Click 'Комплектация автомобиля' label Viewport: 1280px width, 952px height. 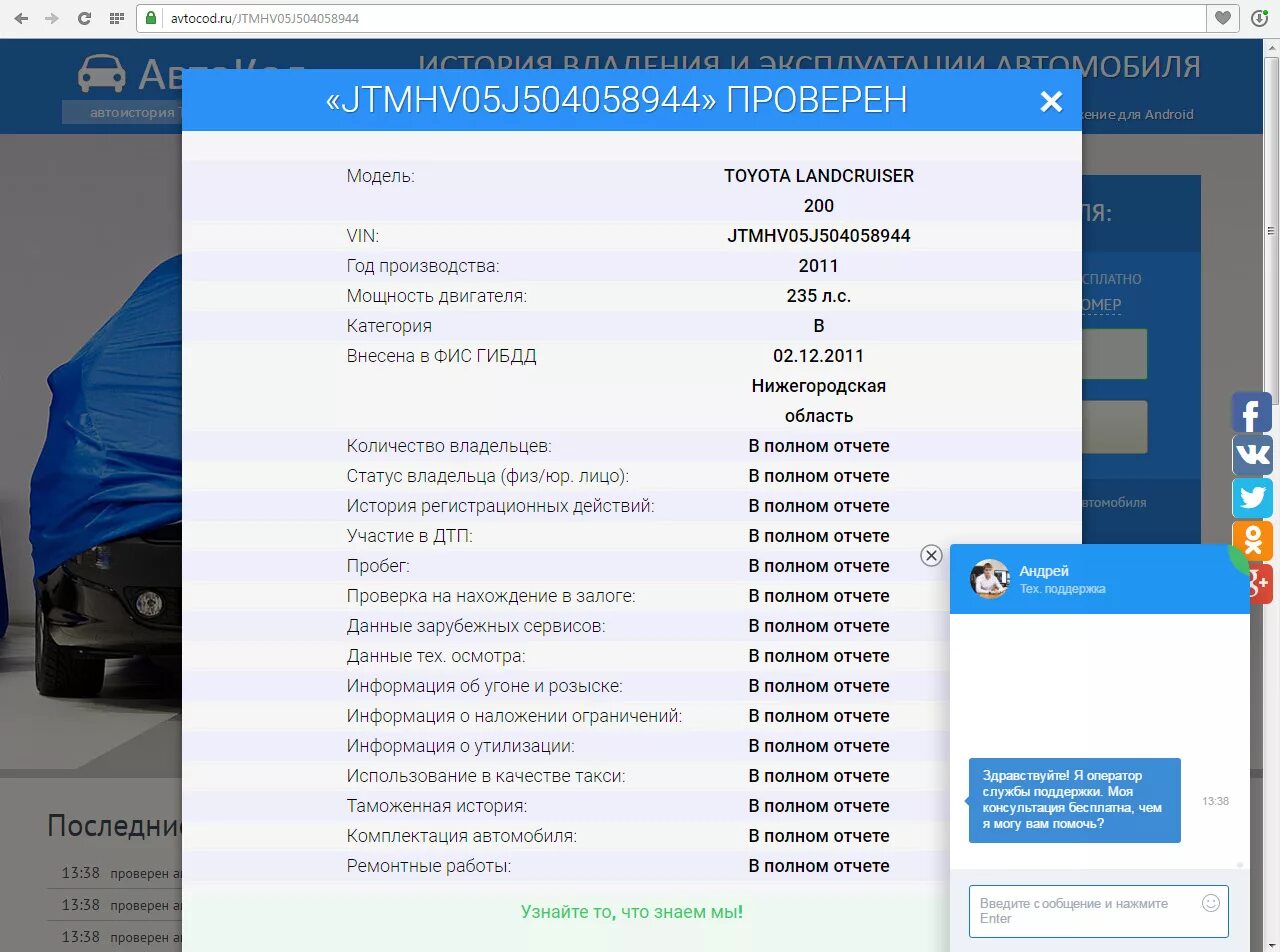pyautogui.click(x=462, y=836)
